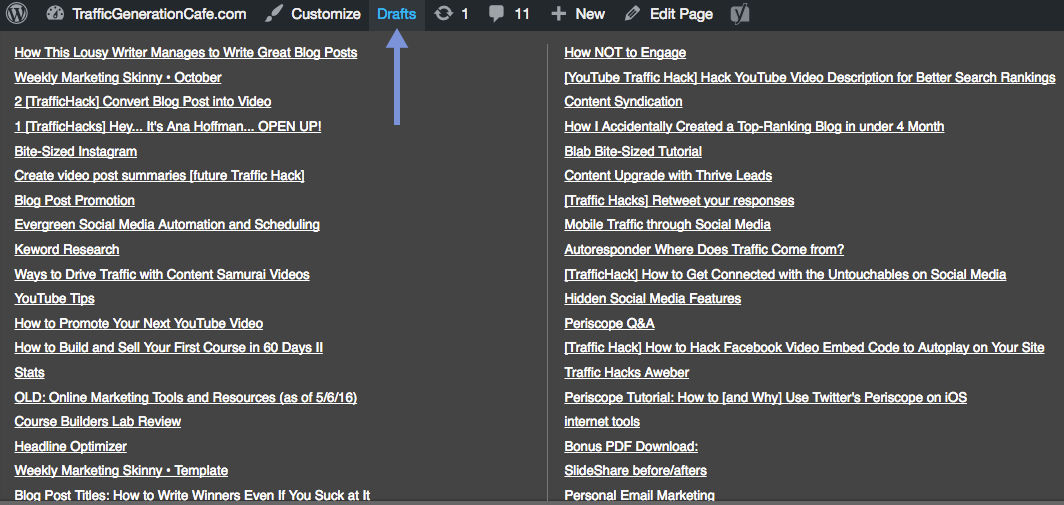Click the Edit Page pencil icon

[632, 14]
